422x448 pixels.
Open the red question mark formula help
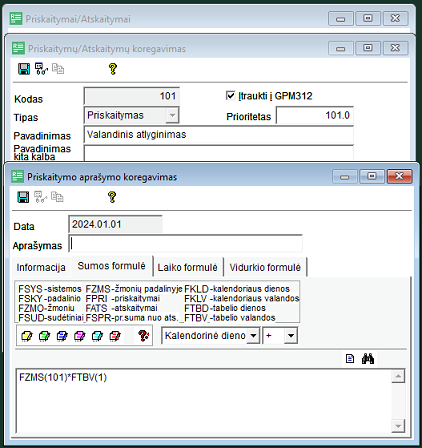click(x=143, y=336)
